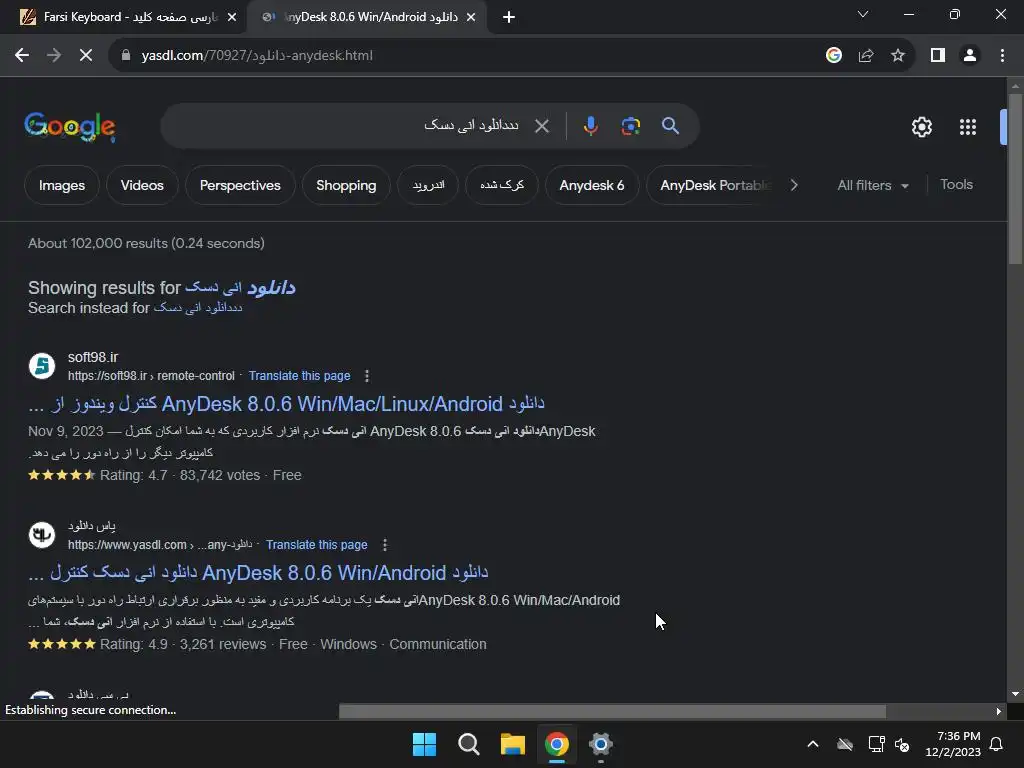Open Chrome three-dot menu
The width and height of the screenshot is (1024, 768).
tap(1002, 56)
